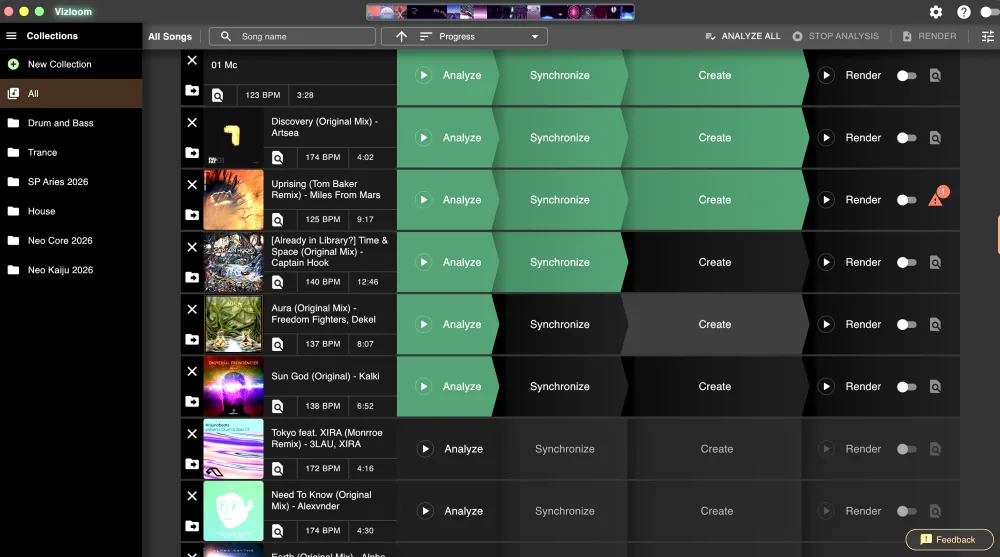The width and height of the screenshot is (1000, 557).
Task: Open song search icon for Tokyo feat. XIRA
Action: coord(277,468)
